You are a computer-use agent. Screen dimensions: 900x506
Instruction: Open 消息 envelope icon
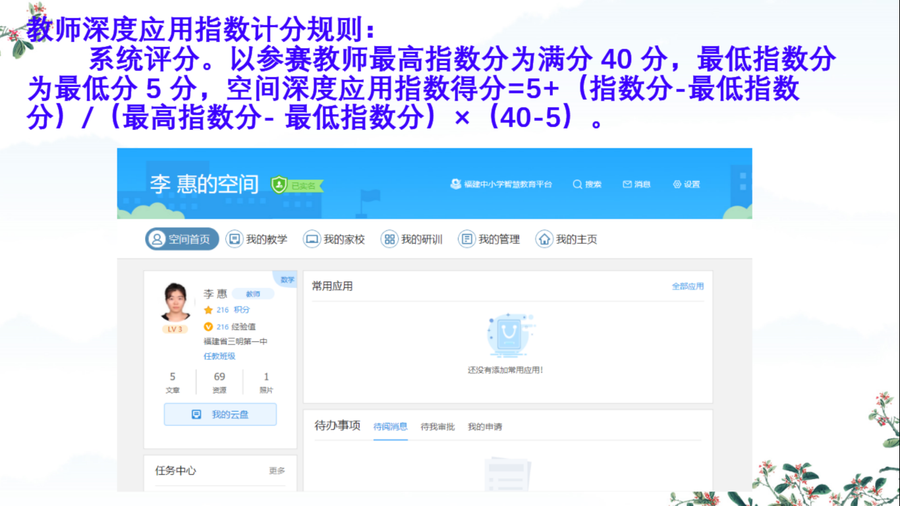627,184
